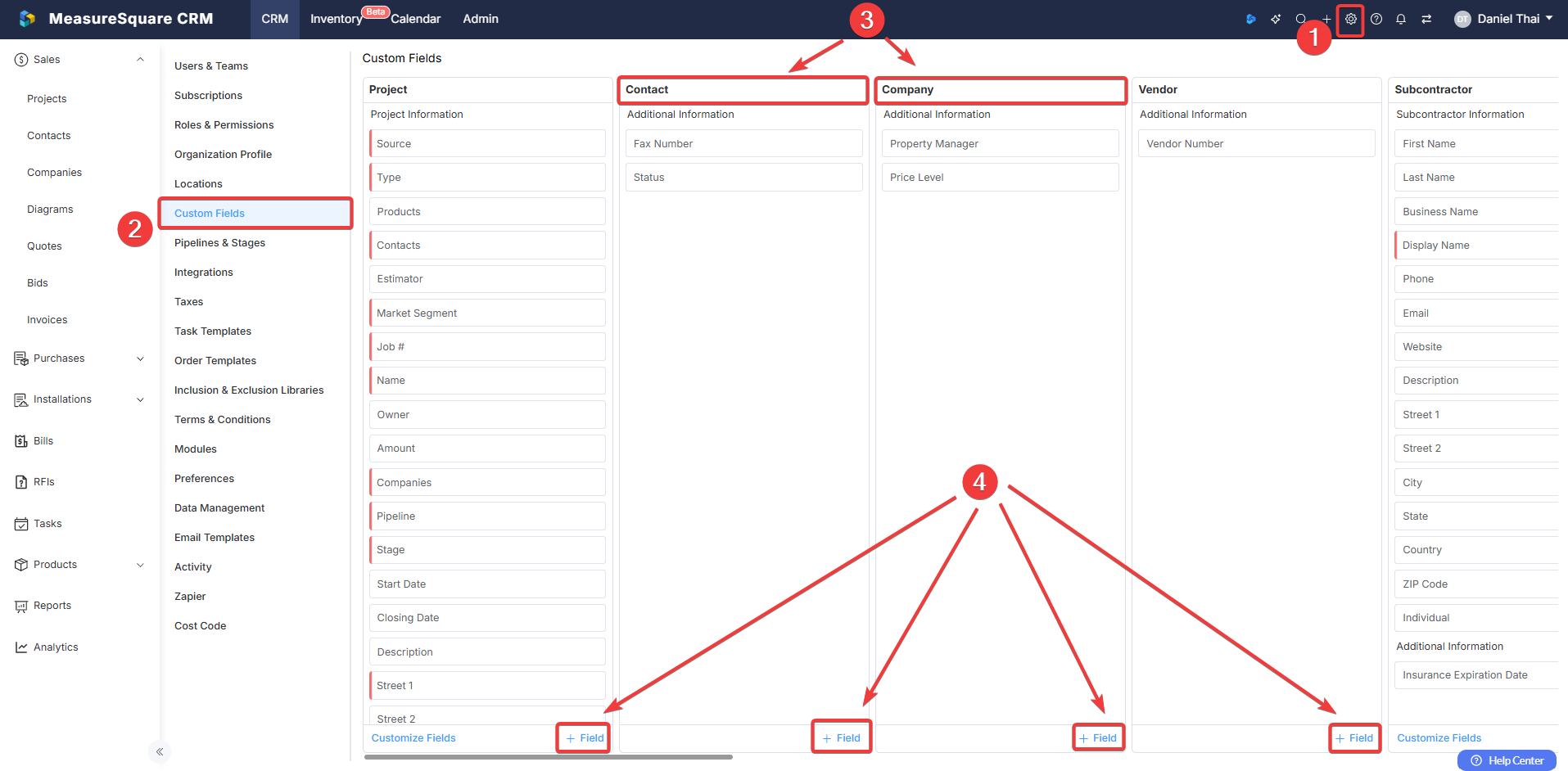This screenshot has height=771, width=1568.
Task: Select the Fax Number field in Contact
Action: tap(744, 143)
